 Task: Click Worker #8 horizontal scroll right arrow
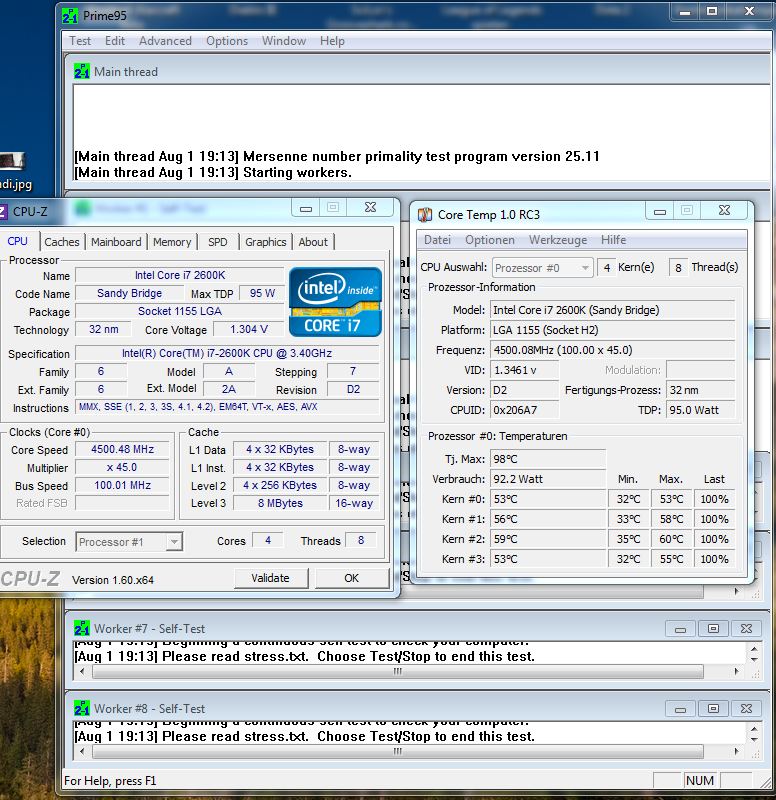click(736, 751)
